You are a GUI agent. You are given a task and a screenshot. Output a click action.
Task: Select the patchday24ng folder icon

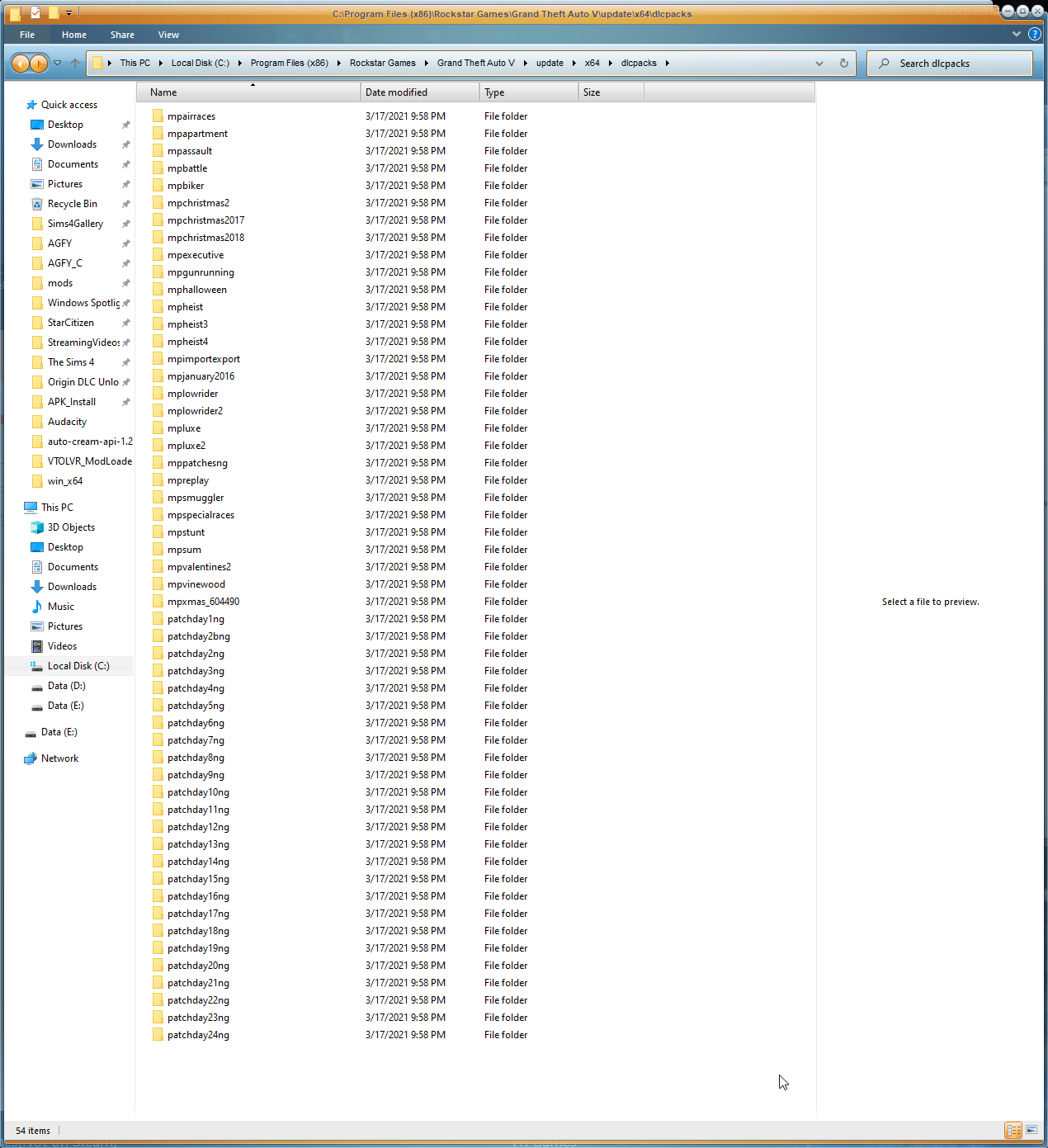[158, 1035]
